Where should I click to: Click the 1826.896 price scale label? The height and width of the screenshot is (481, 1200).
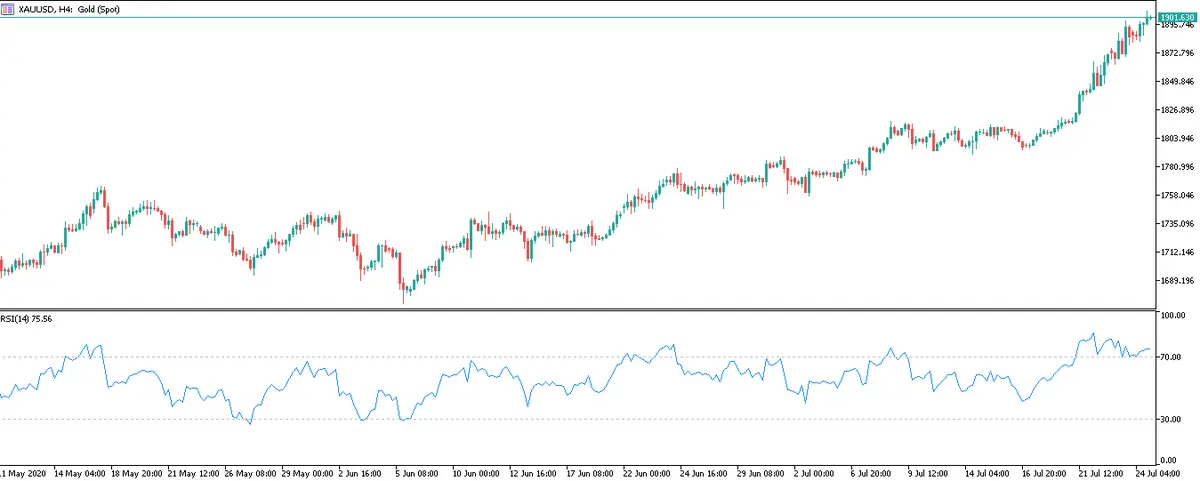[x=1176, y=110]
